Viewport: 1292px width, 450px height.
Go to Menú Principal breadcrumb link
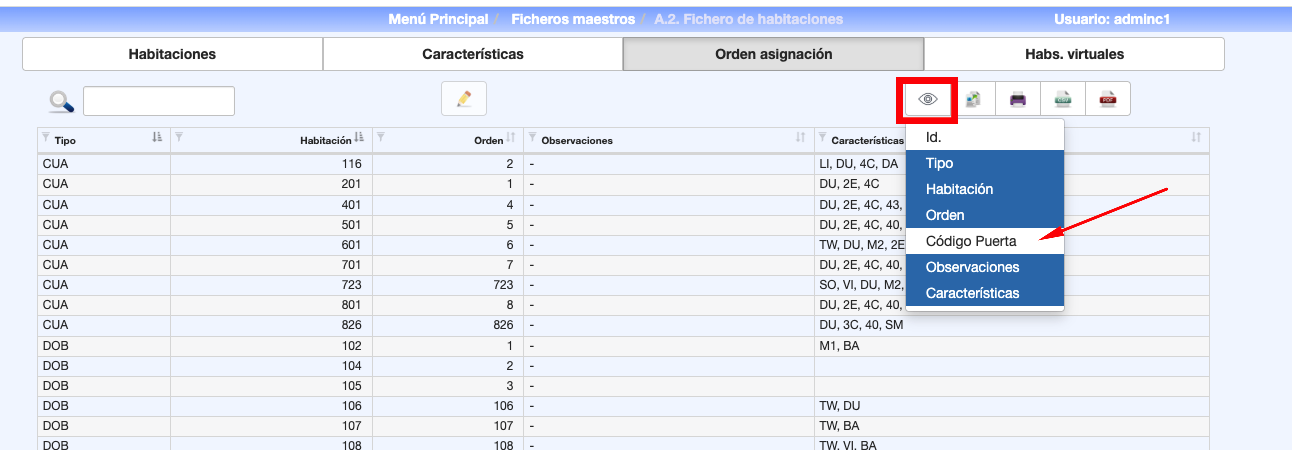coord(438,19)
